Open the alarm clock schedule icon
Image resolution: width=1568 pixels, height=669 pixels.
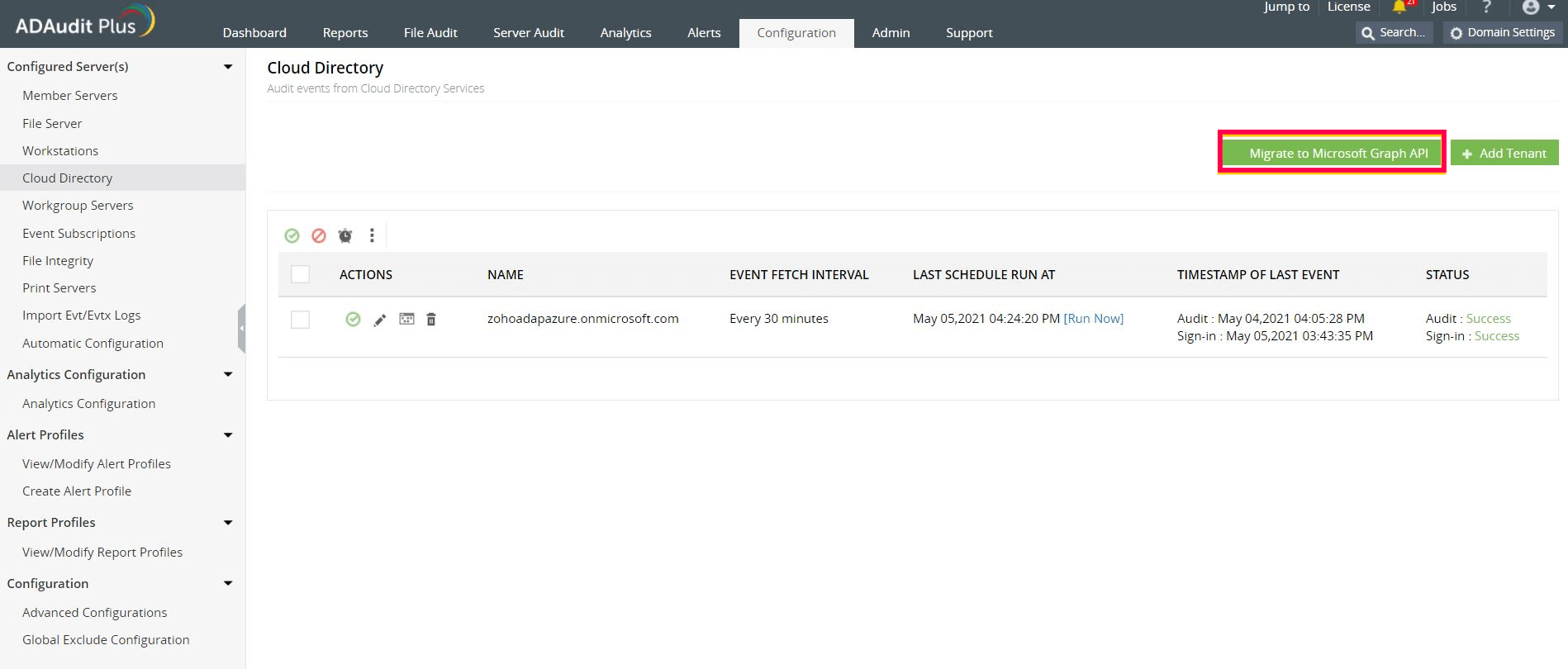point(345,236)
